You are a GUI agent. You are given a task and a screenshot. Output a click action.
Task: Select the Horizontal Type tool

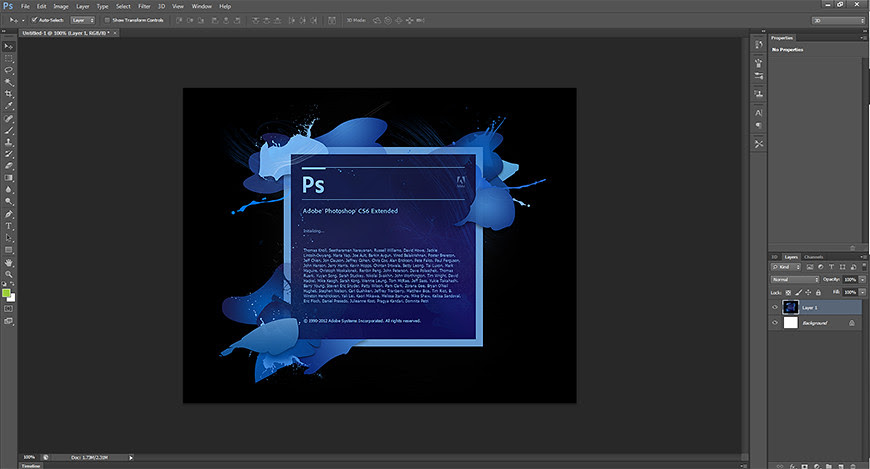(x=8, y=226)
